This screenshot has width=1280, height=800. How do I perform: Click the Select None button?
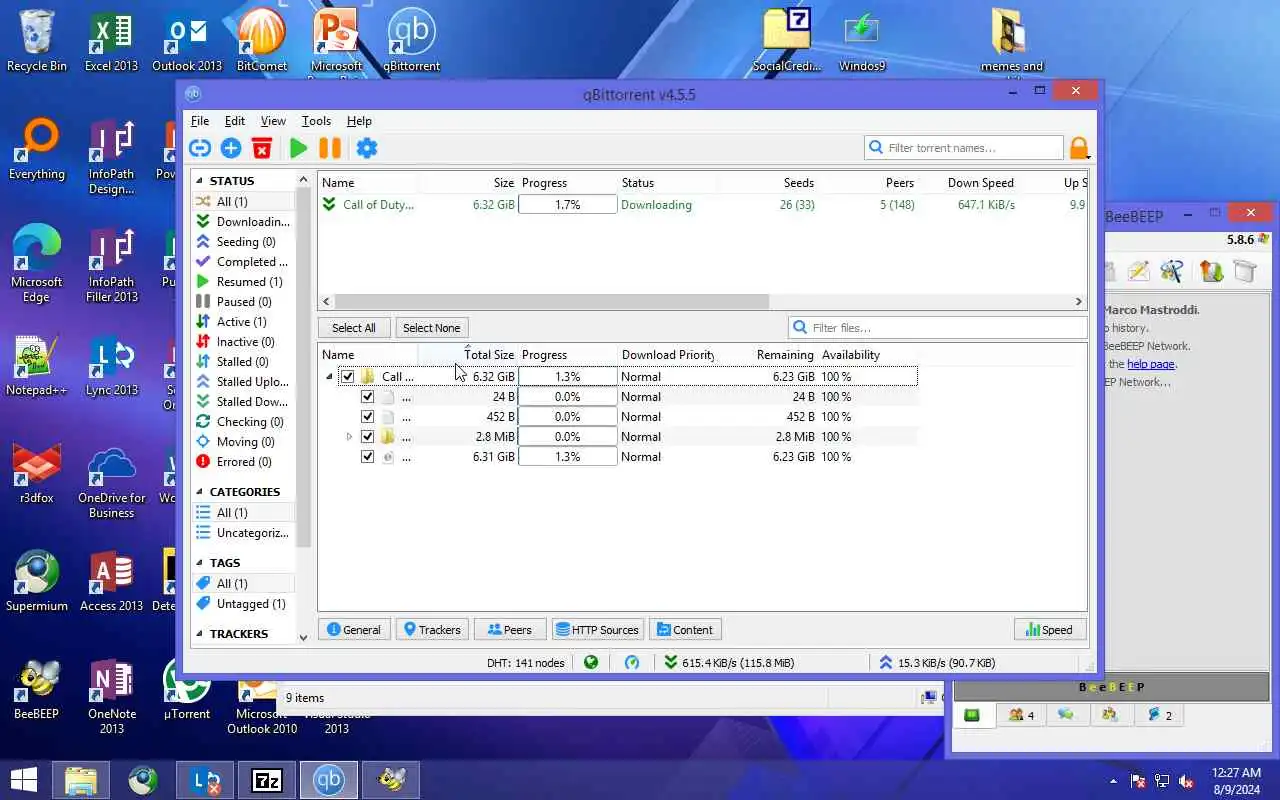click(x=432, y=328)
